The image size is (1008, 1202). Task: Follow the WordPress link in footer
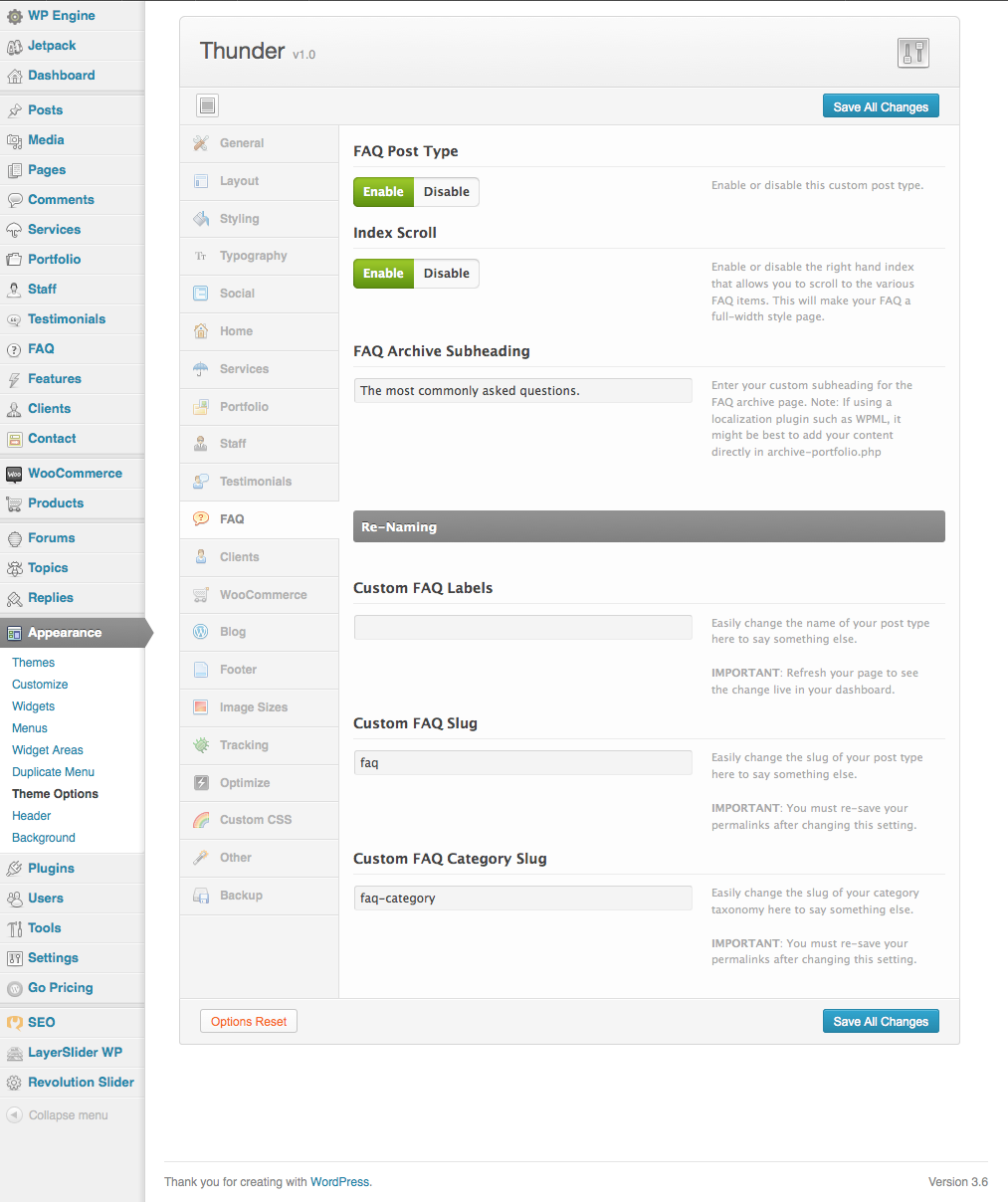(x=339, y=1182)
